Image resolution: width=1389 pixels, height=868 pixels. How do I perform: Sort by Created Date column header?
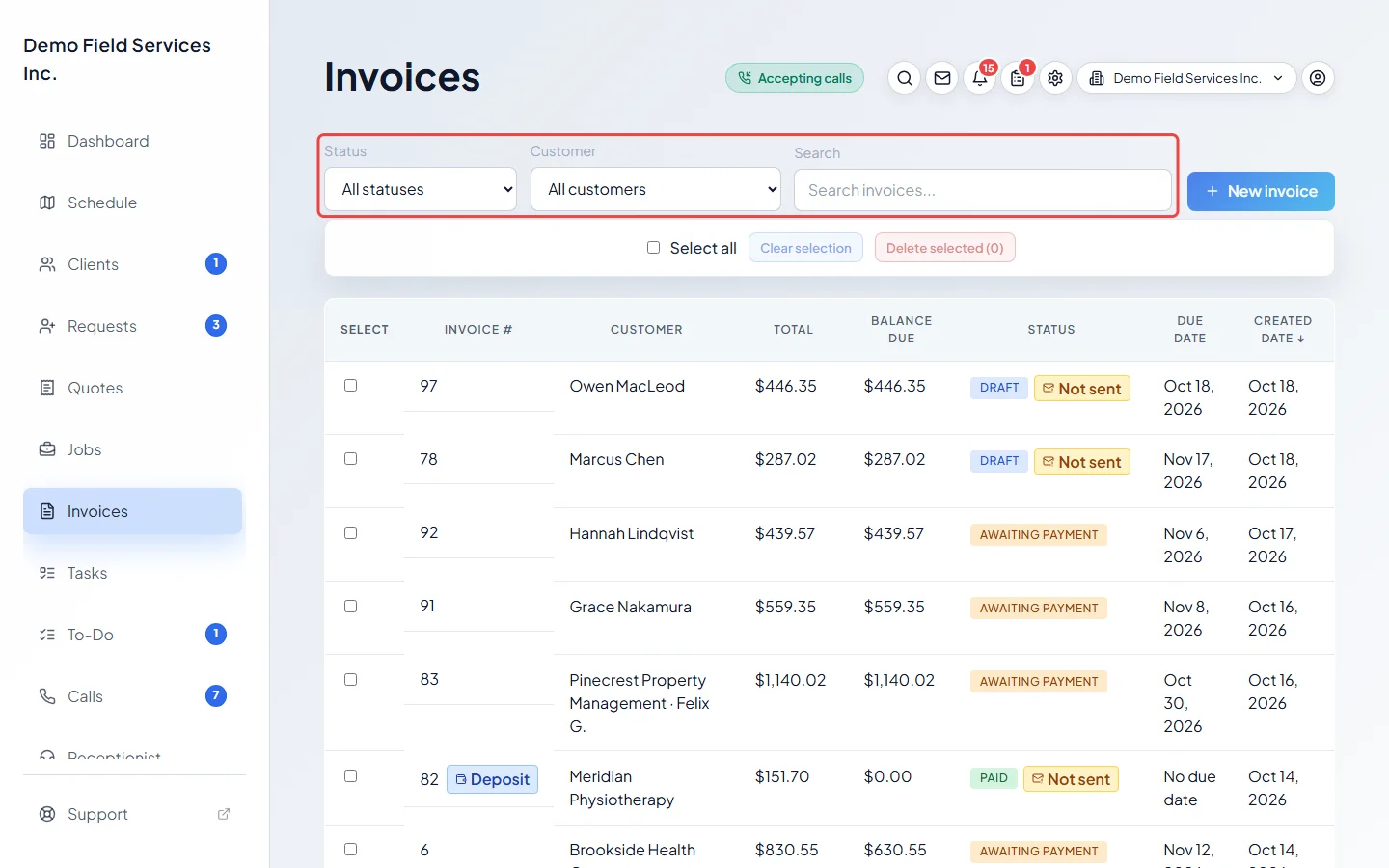[x=1283, y=330]
